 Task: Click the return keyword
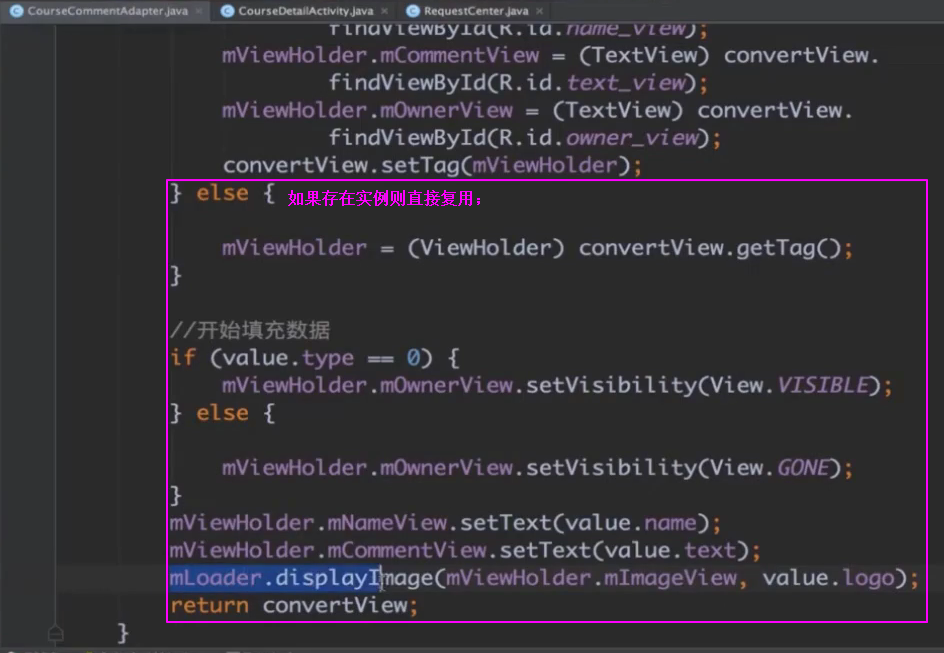click(x=209, y=605)
